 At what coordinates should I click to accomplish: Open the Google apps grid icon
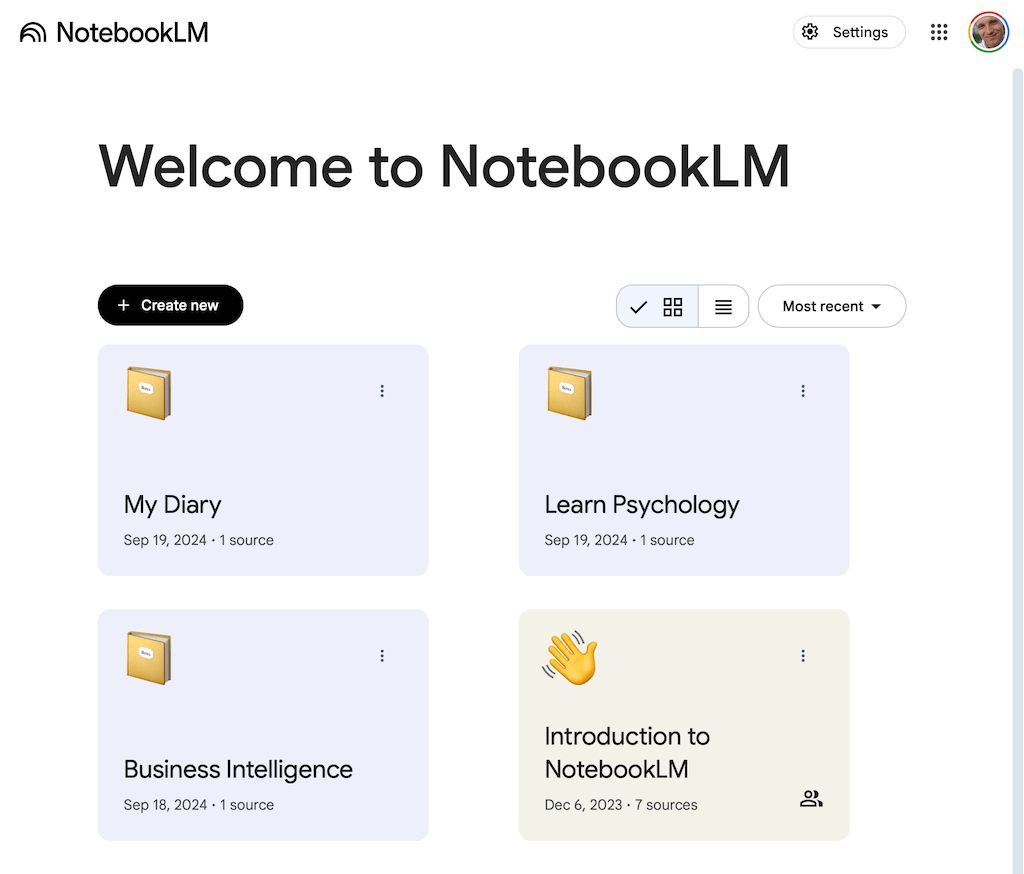[939, 31]
